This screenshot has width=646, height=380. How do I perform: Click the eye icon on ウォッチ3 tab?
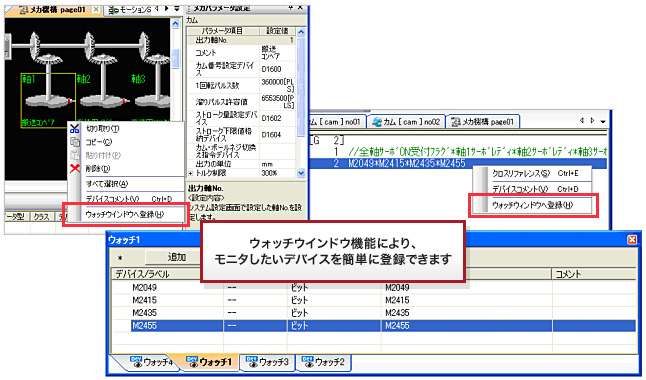tap(252, 361)
